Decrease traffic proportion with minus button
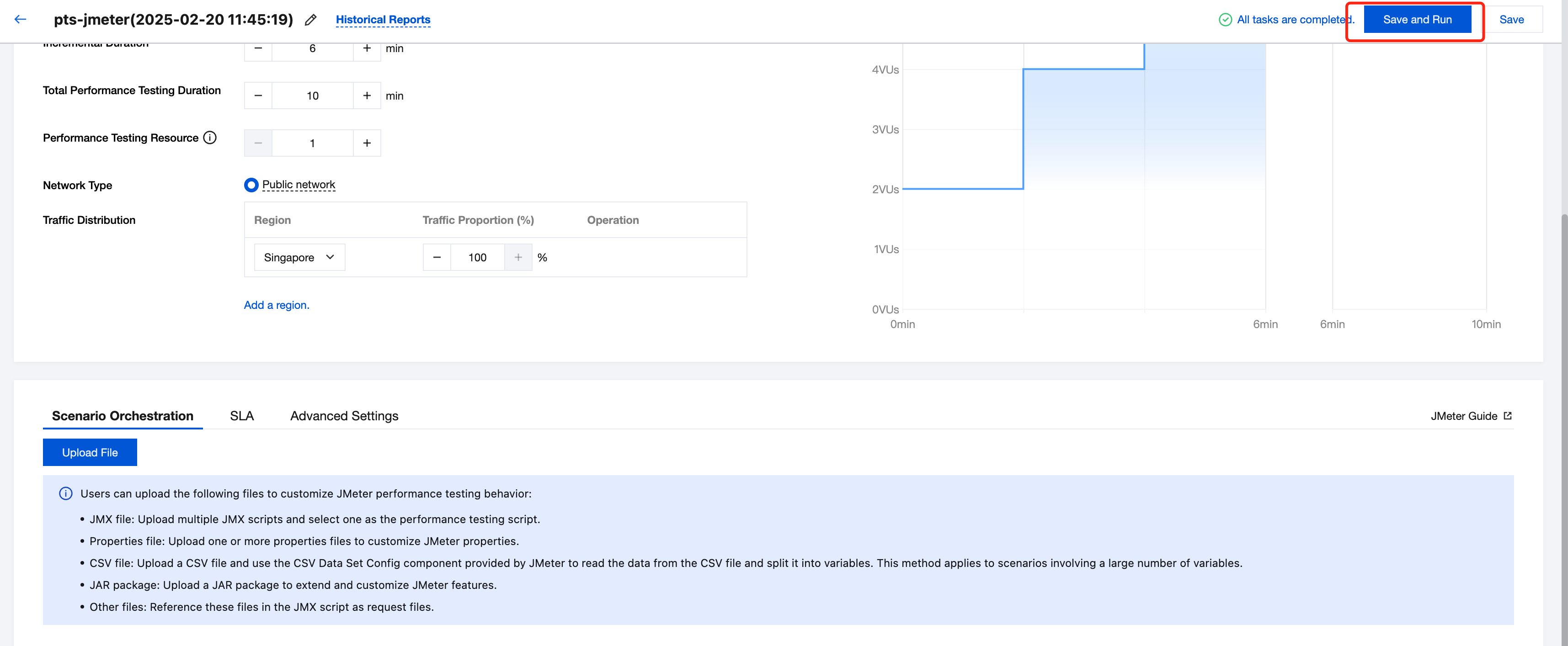This screenshot has width=1568, height=646. click(437, 257)
